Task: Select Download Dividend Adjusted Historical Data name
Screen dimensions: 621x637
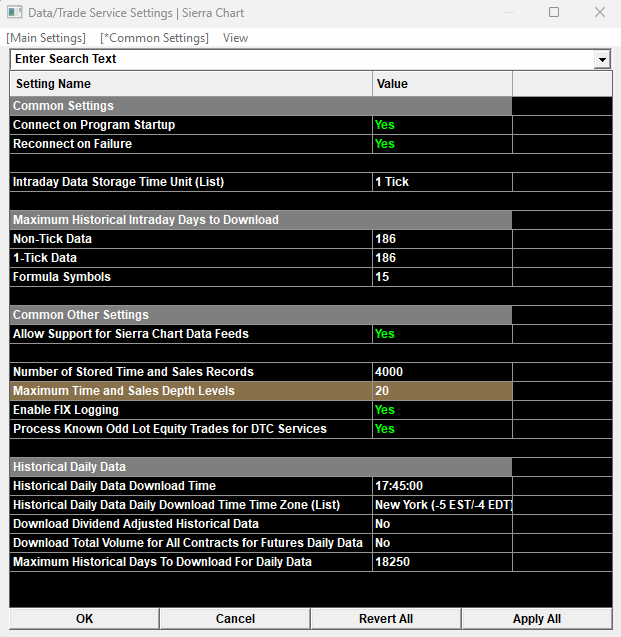Action: pyautogui.click(x=191, y=524)
